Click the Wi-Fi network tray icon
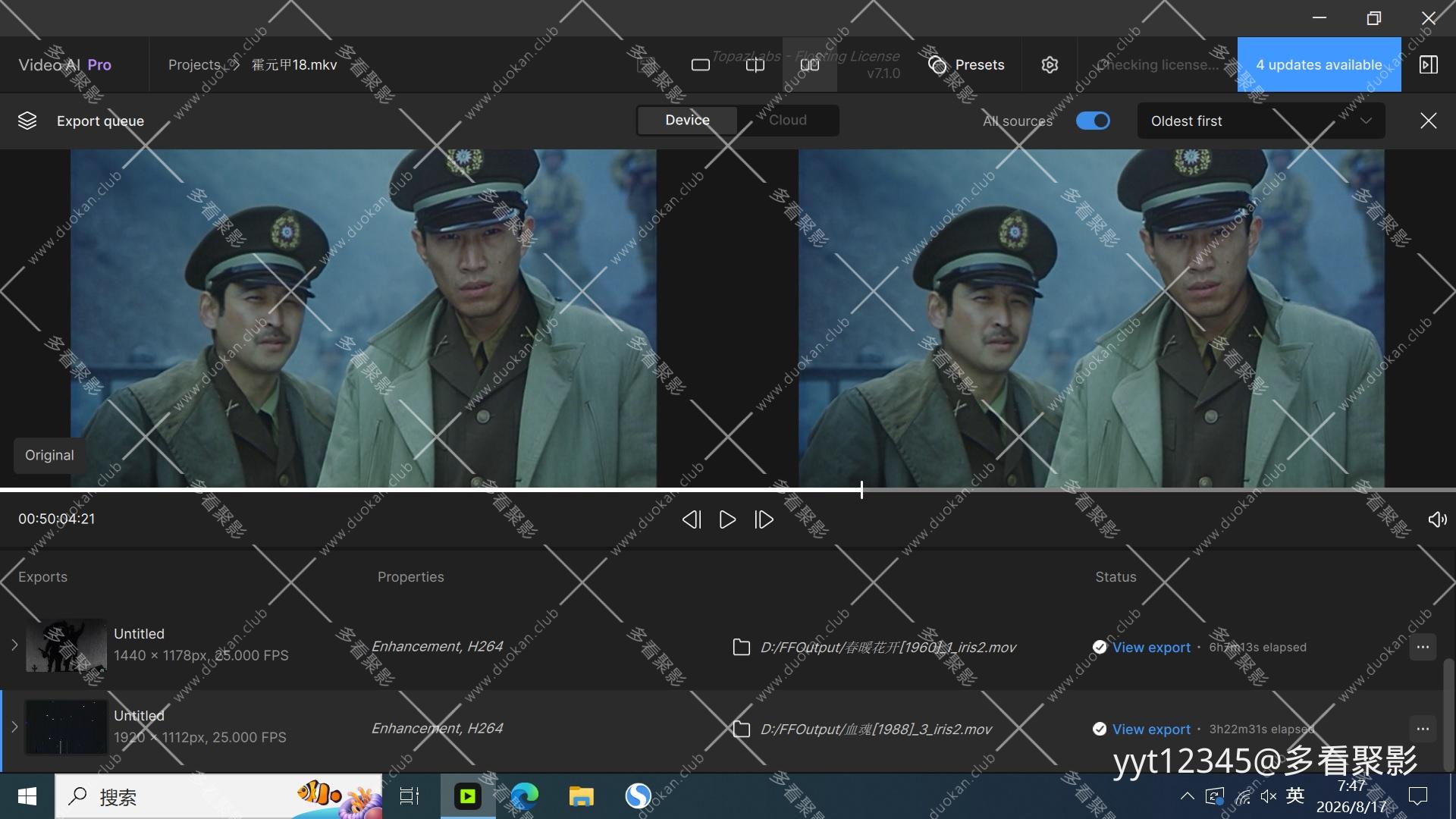The image size is (1456, 819). click(1243, 796)
